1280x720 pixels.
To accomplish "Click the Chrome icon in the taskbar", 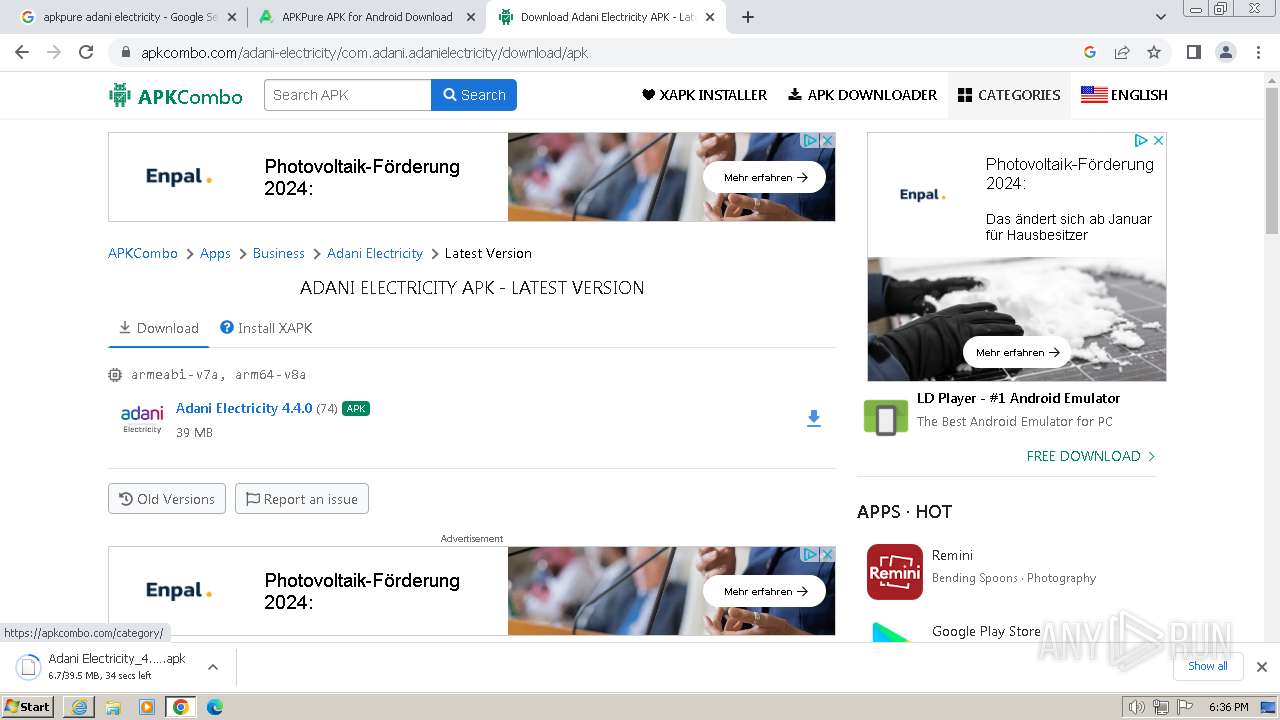I will coord(180,707).
